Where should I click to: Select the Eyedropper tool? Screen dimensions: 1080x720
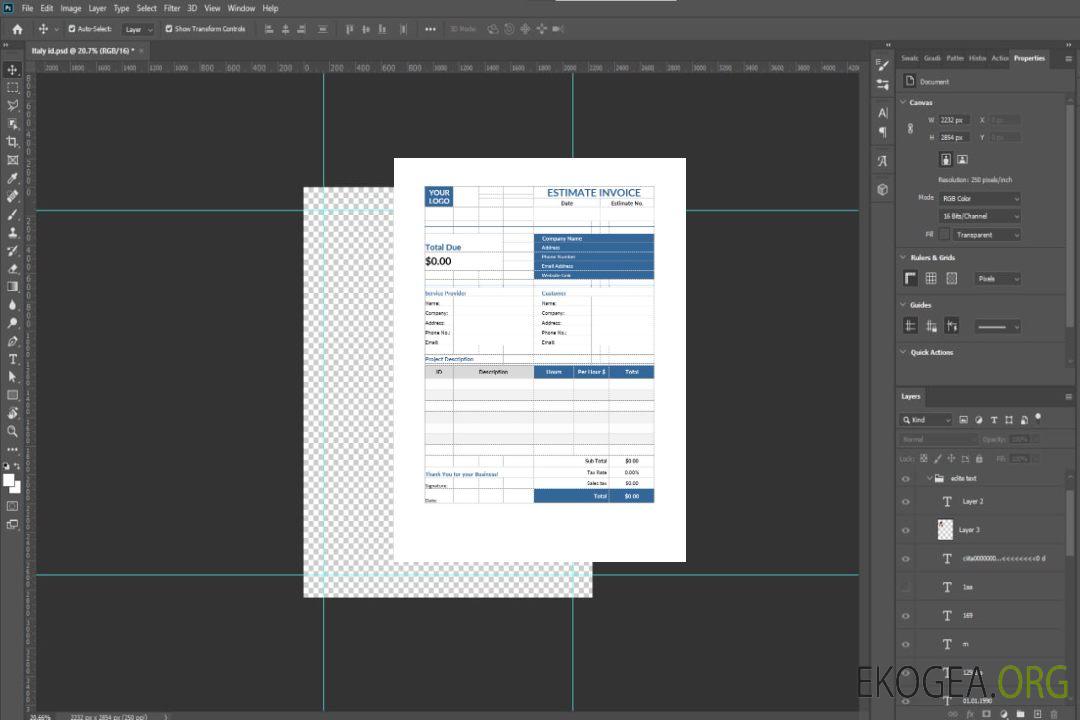[x=13, y=178]
